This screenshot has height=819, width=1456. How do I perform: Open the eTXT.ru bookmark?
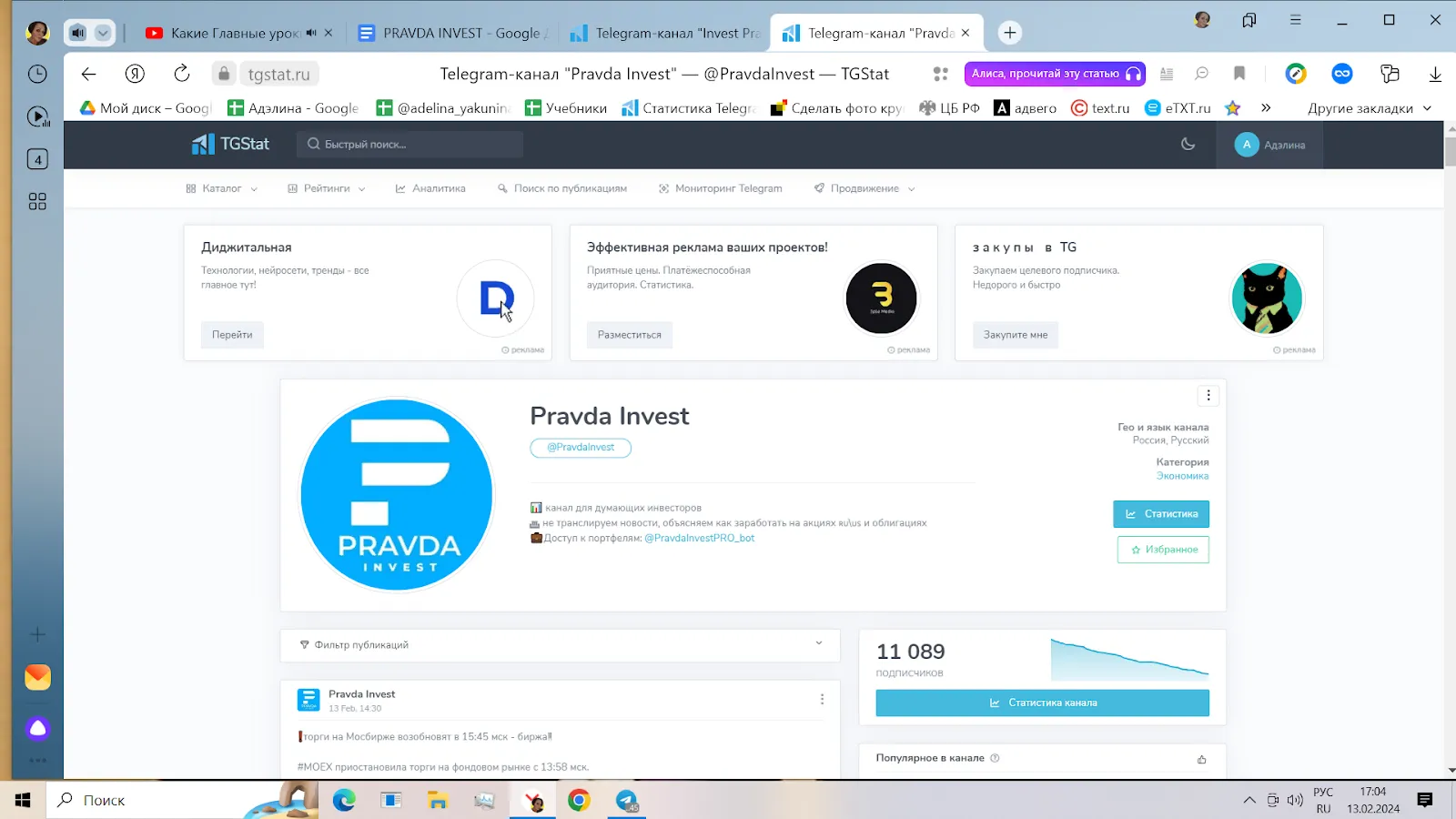(x=1178, y=108)
